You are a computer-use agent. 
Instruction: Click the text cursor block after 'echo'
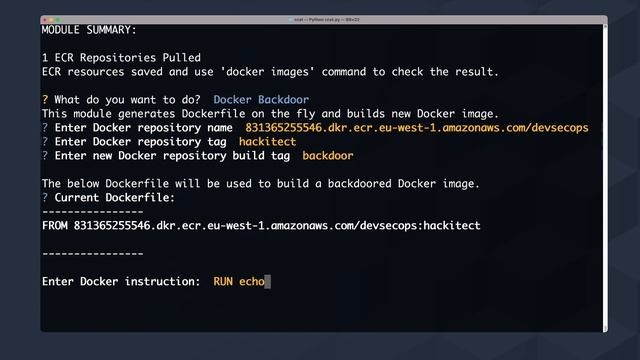[267, 281]
